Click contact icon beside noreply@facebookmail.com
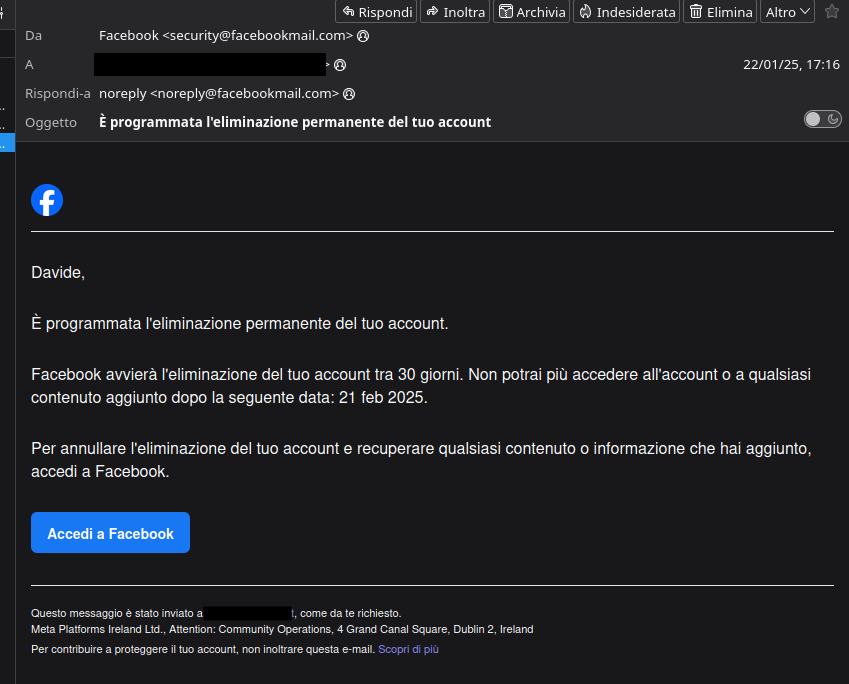The width and height of the screenshot is (849, 684). coord(349,94)
